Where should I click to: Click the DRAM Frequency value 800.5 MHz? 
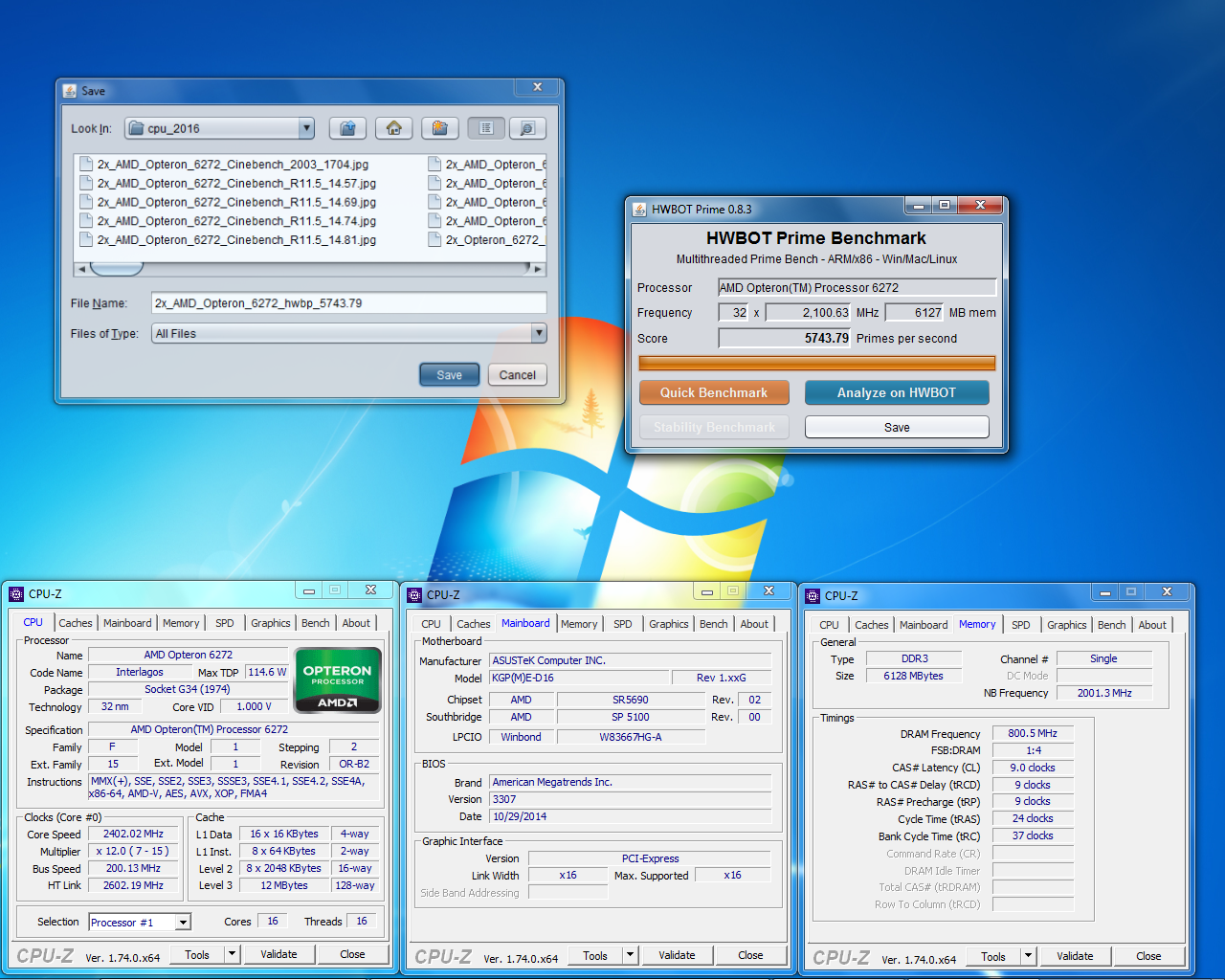click(1033, 733)
